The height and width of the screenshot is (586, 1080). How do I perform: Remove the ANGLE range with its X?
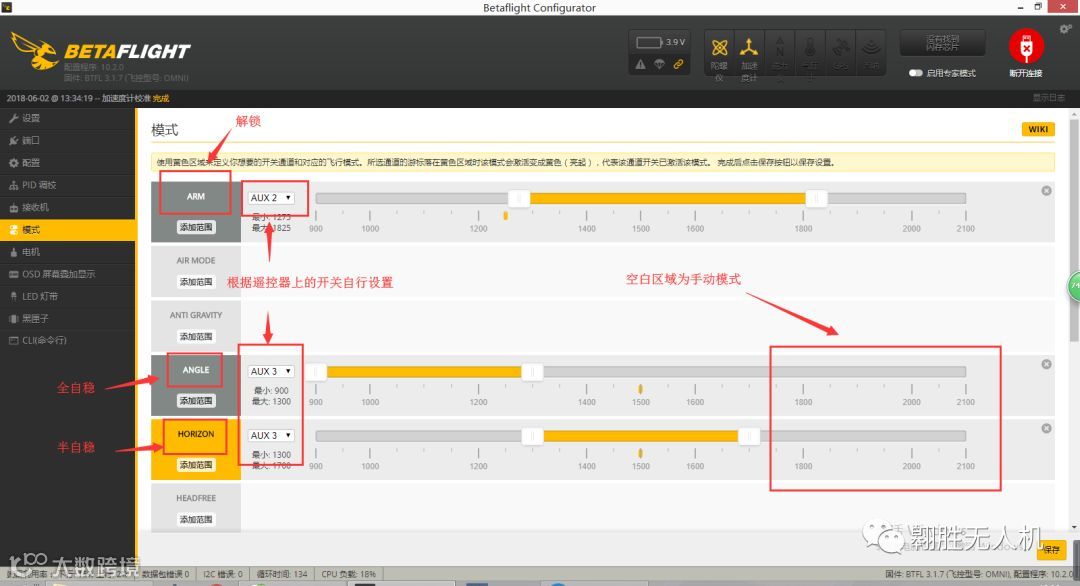click(1046, 364)
